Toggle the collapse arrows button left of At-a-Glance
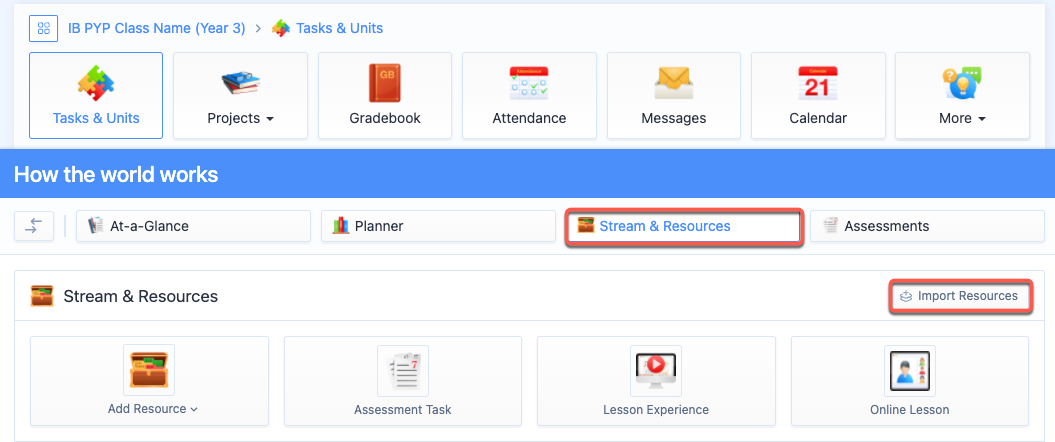The height and width of the screenshot is (442, 1055). click(x=34, y=226)
